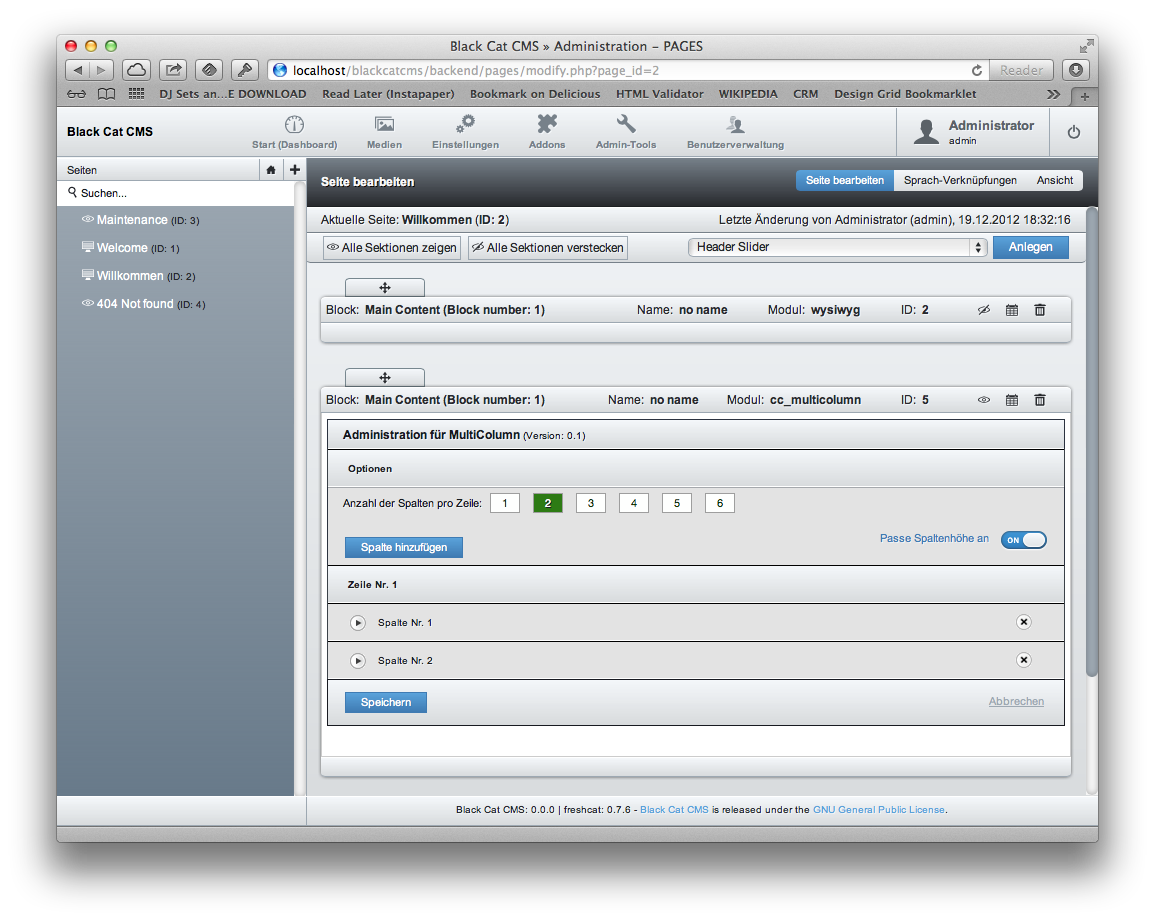Toggle the Passe Spaltenhöhe an switch
1155x921 pixels.
(x=1023, y=540)
